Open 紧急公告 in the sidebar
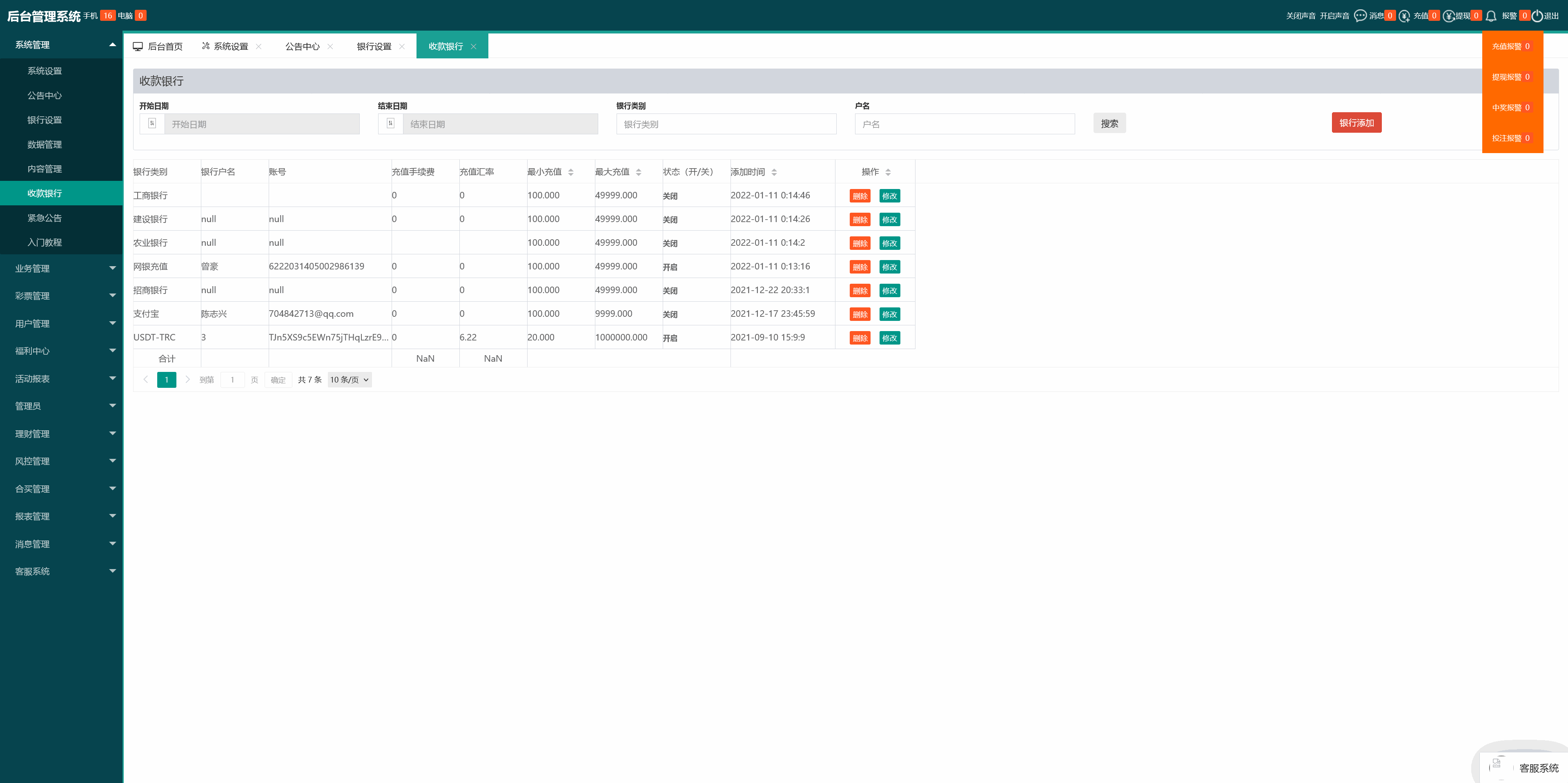The width and height of the screenshot is (1568, 783). click(45, 218)
